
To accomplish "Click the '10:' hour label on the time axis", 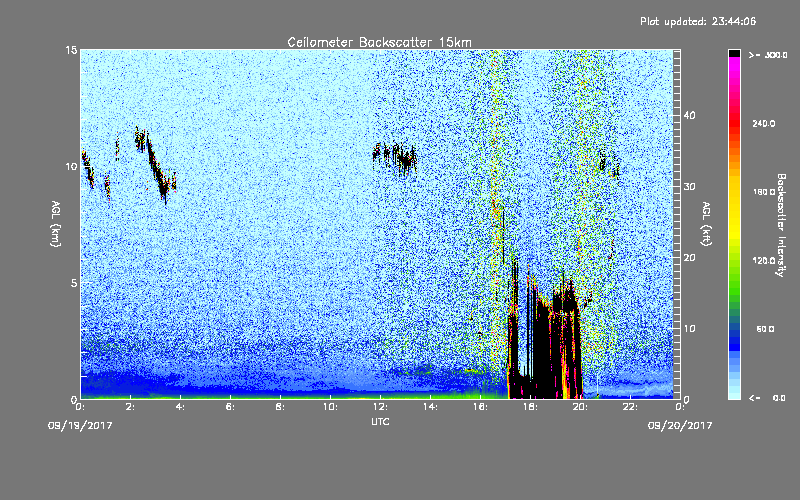I will tap(331, 407).
